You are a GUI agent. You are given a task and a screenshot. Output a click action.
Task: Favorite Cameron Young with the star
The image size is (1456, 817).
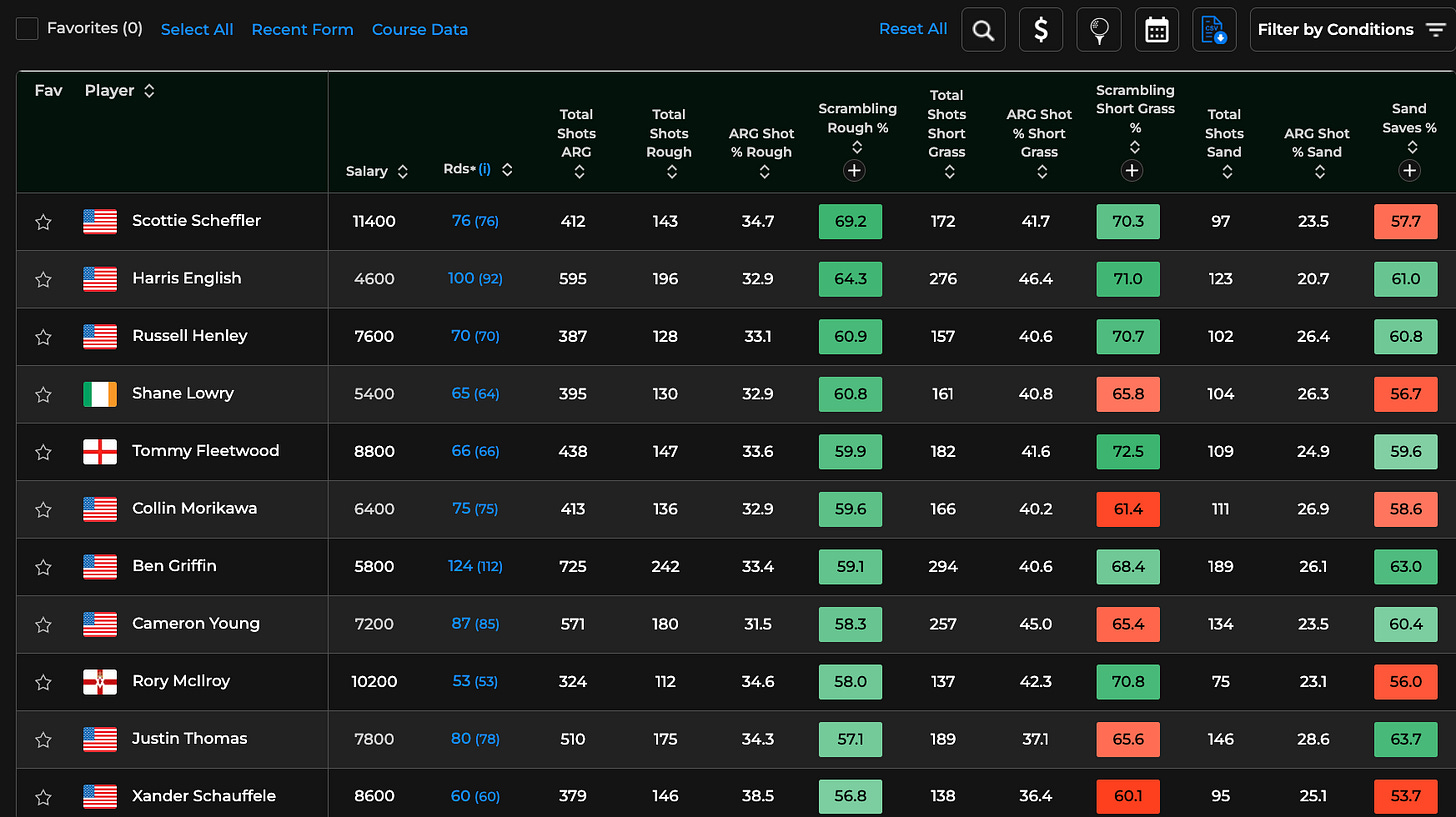click(43, 624)
